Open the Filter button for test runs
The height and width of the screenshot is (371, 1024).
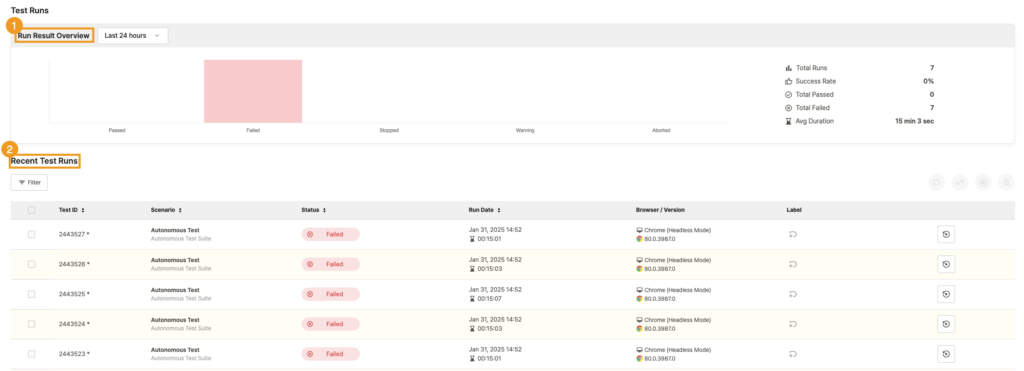29,183
